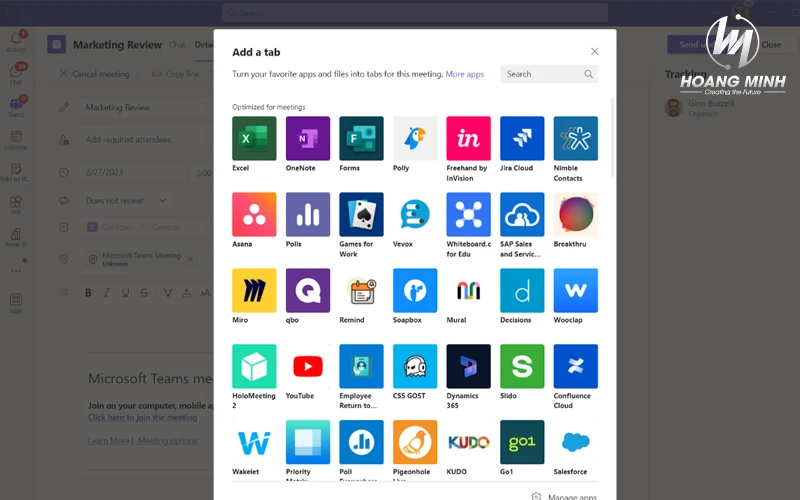Click the search magnifier in dialog
This screenshot has height=500, width=800.
pyautogui.click(x=588, y=74)
